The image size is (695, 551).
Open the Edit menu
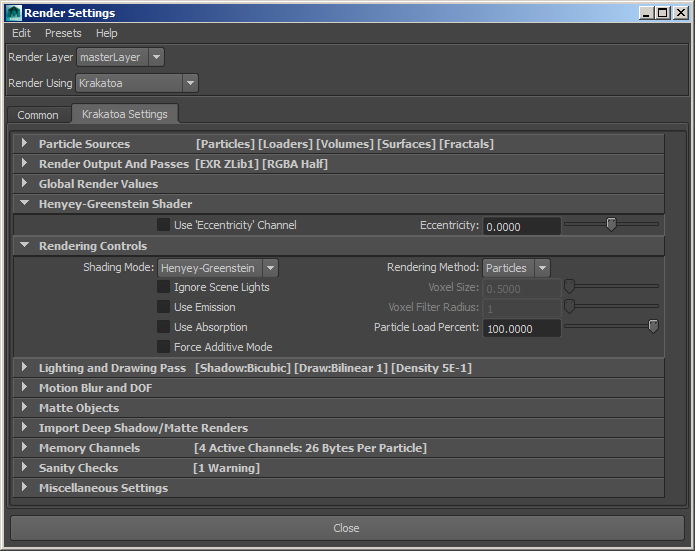point(21,33)
